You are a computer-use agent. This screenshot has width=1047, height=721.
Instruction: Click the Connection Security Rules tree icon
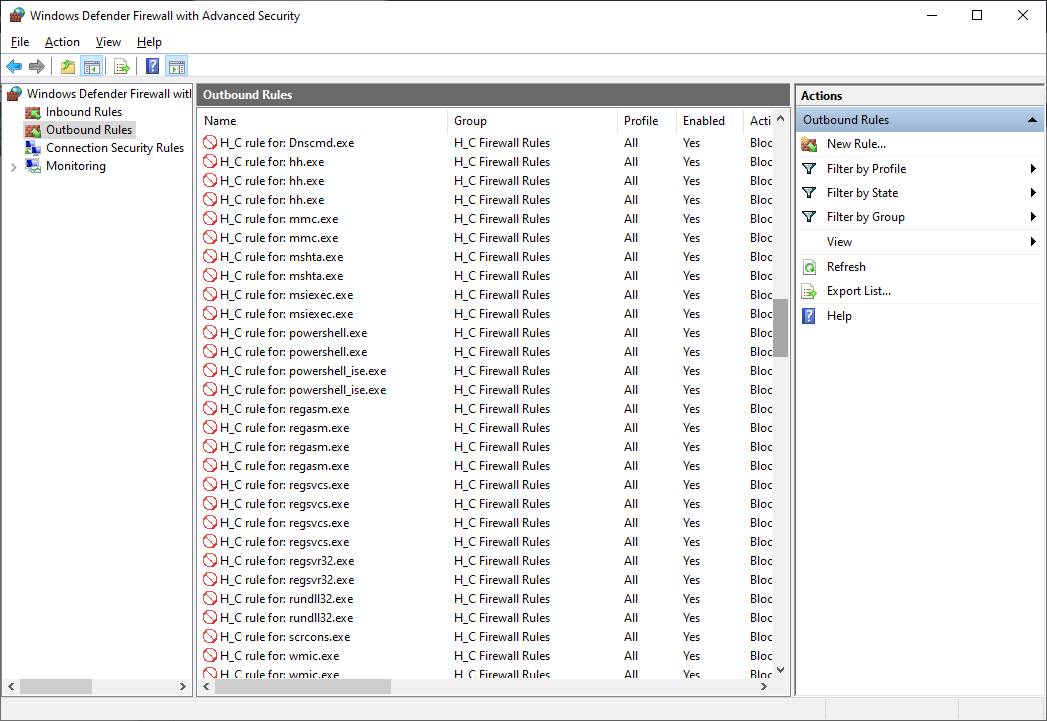tap(33, 148)
